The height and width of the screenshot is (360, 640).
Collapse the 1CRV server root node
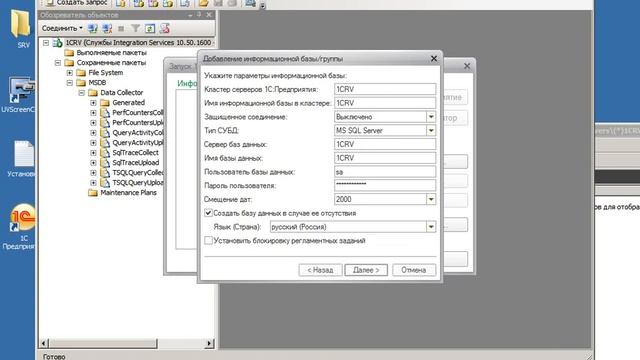pos(46,42)
